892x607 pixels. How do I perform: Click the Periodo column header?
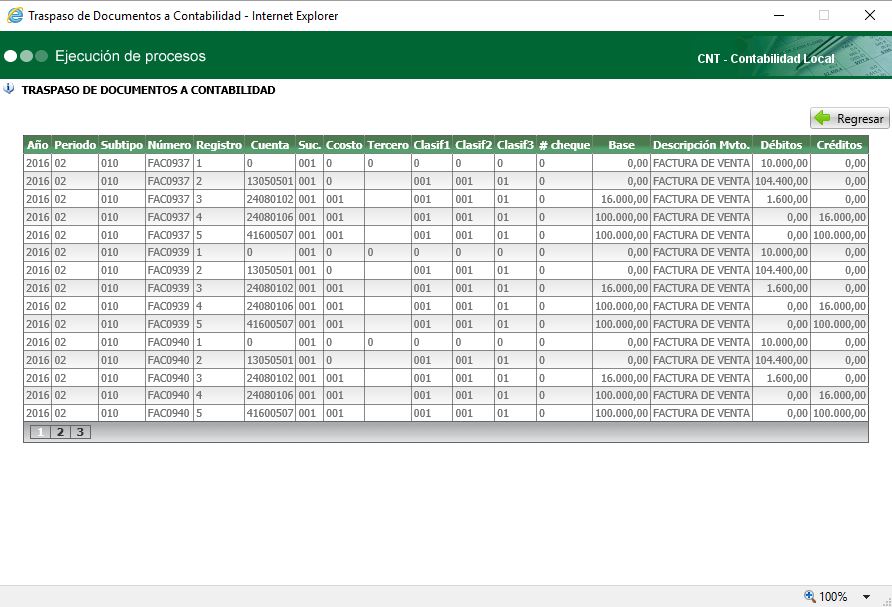75,145
